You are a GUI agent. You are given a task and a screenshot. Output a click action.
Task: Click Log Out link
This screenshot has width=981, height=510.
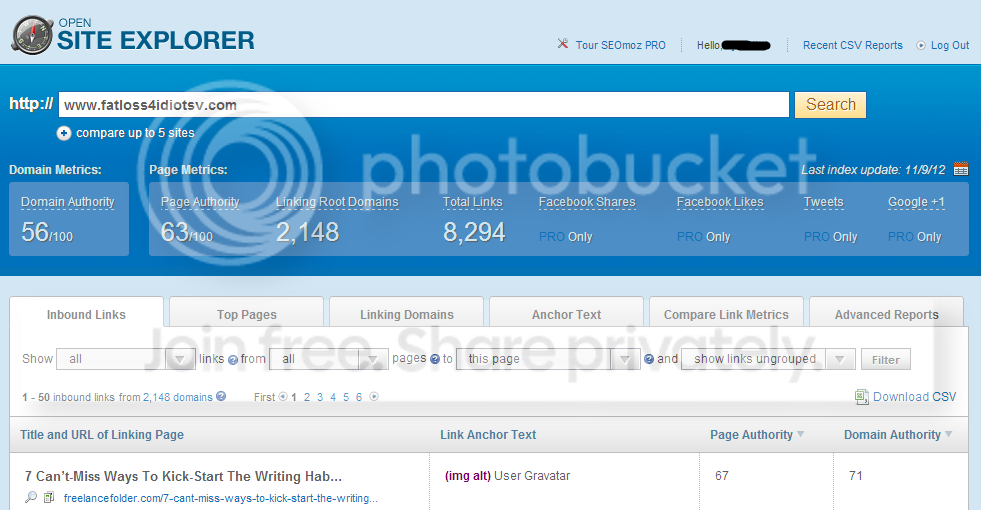click(950, 45)
